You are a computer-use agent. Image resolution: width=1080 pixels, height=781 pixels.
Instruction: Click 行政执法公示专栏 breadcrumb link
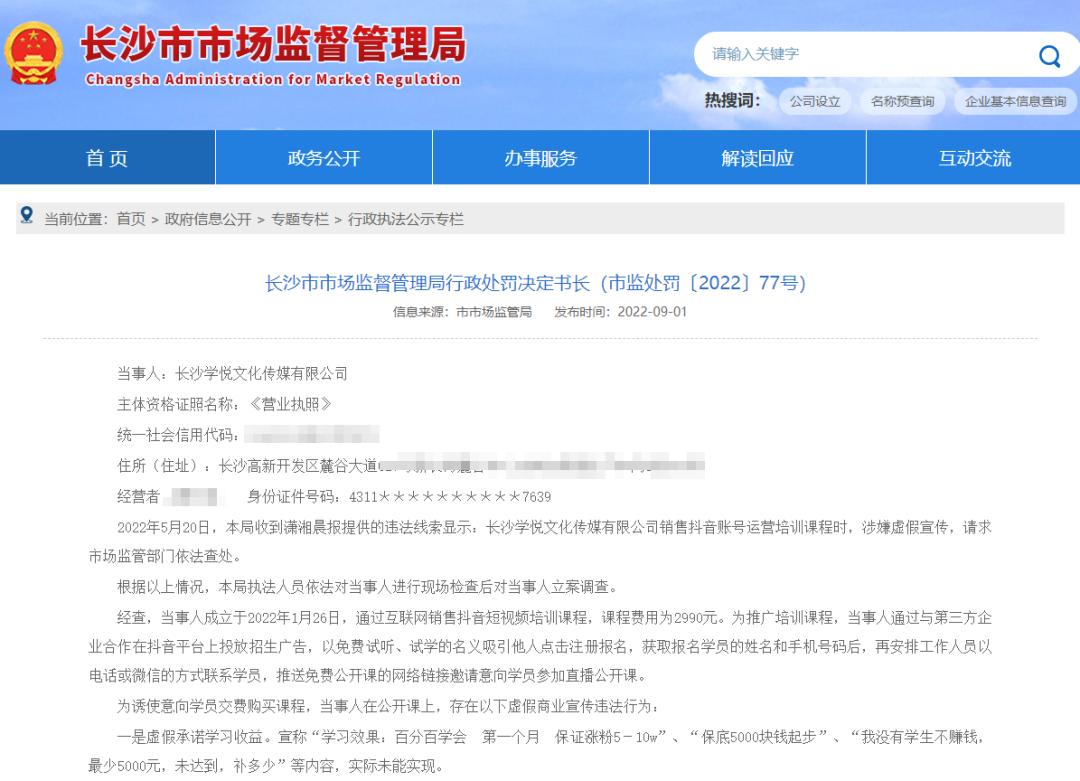406,219
